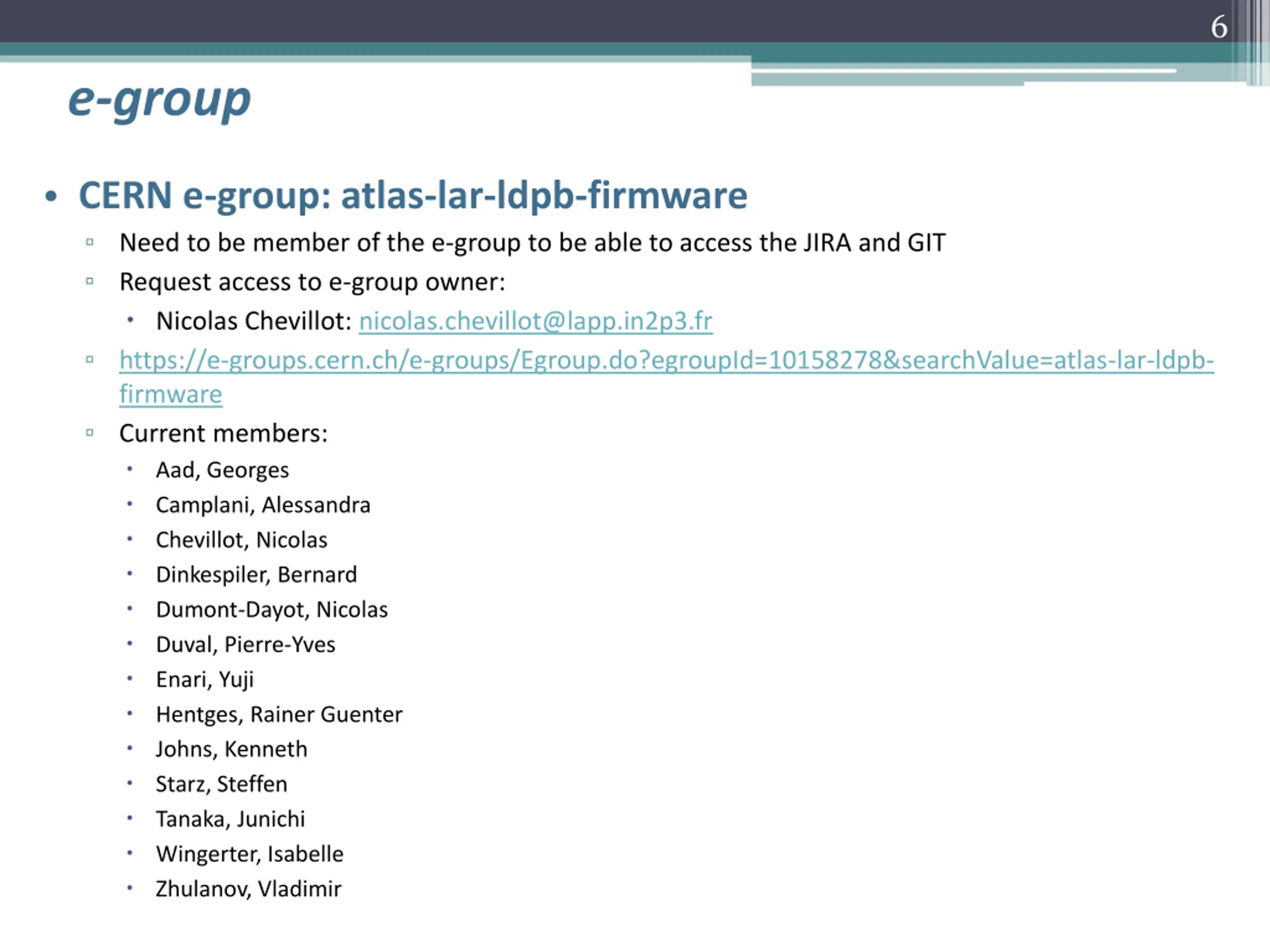Screen dimensions: 1270x952
Task: Click the name 'Nicolas Chevillot:'
Action: click(254, 321)
